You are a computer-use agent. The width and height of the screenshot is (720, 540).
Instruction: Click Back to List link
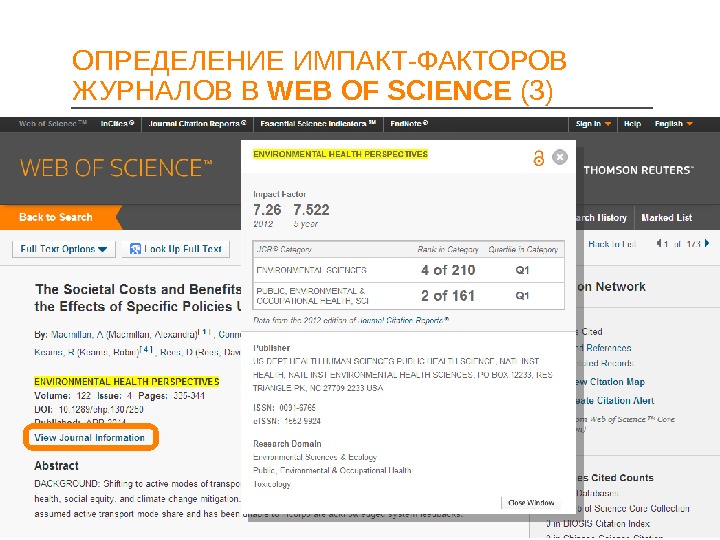(612, 244)
